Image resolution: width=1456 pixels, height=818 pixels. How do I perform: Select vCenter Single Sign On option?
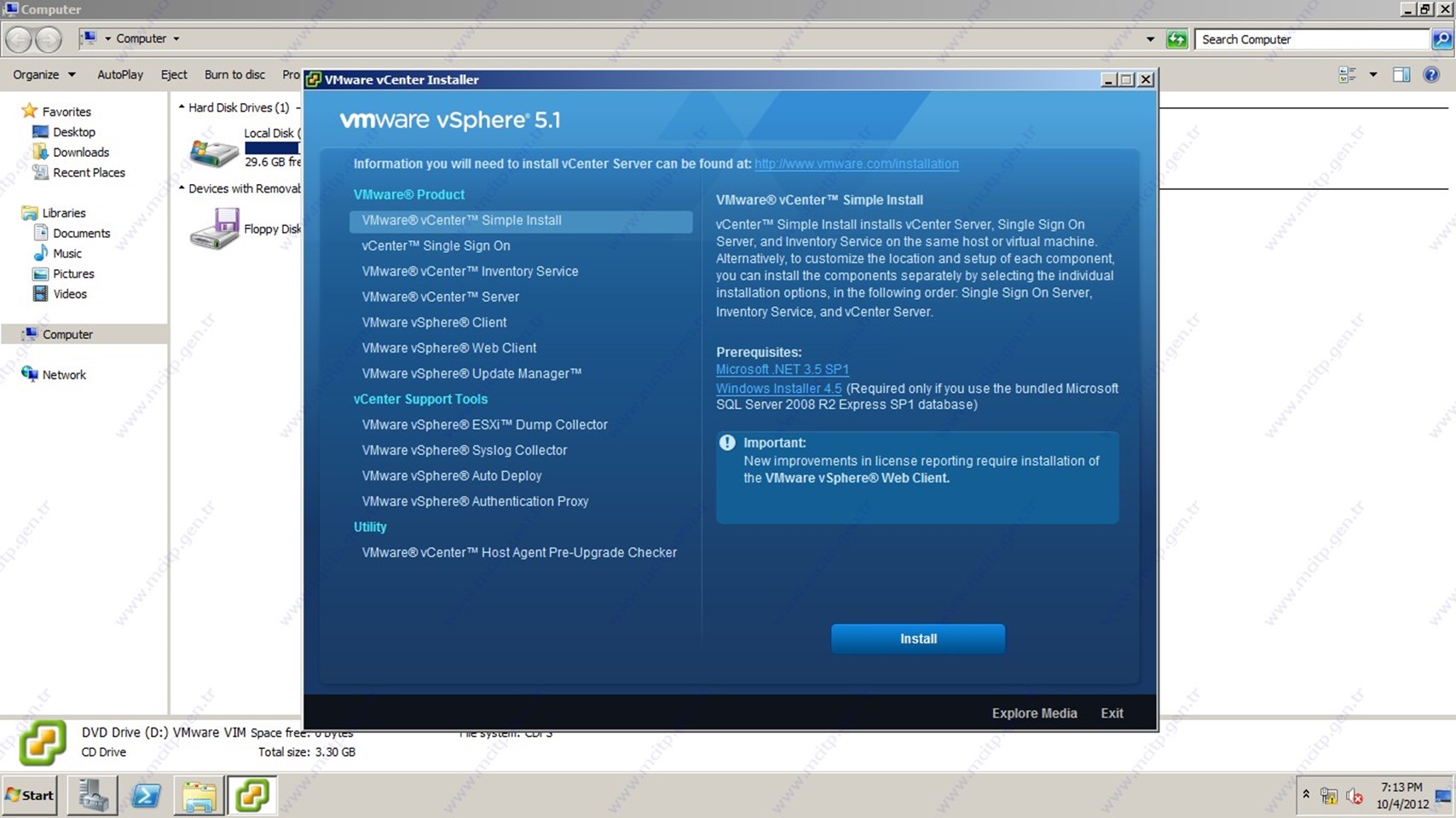[436, 246]
